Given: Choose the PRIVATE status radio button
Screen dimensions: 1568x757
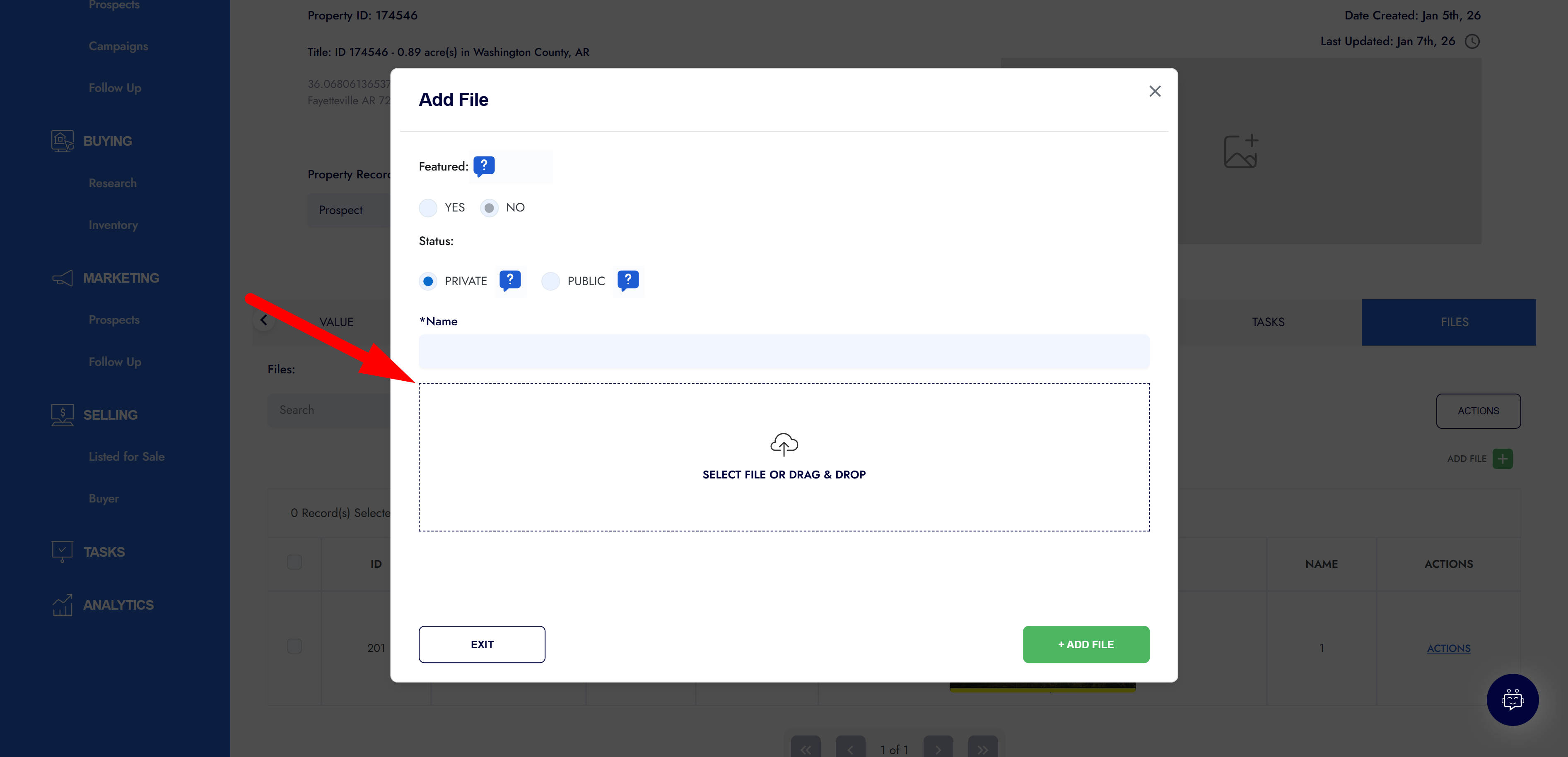Looking at the screenshot, I should click(x=428, y=281).
